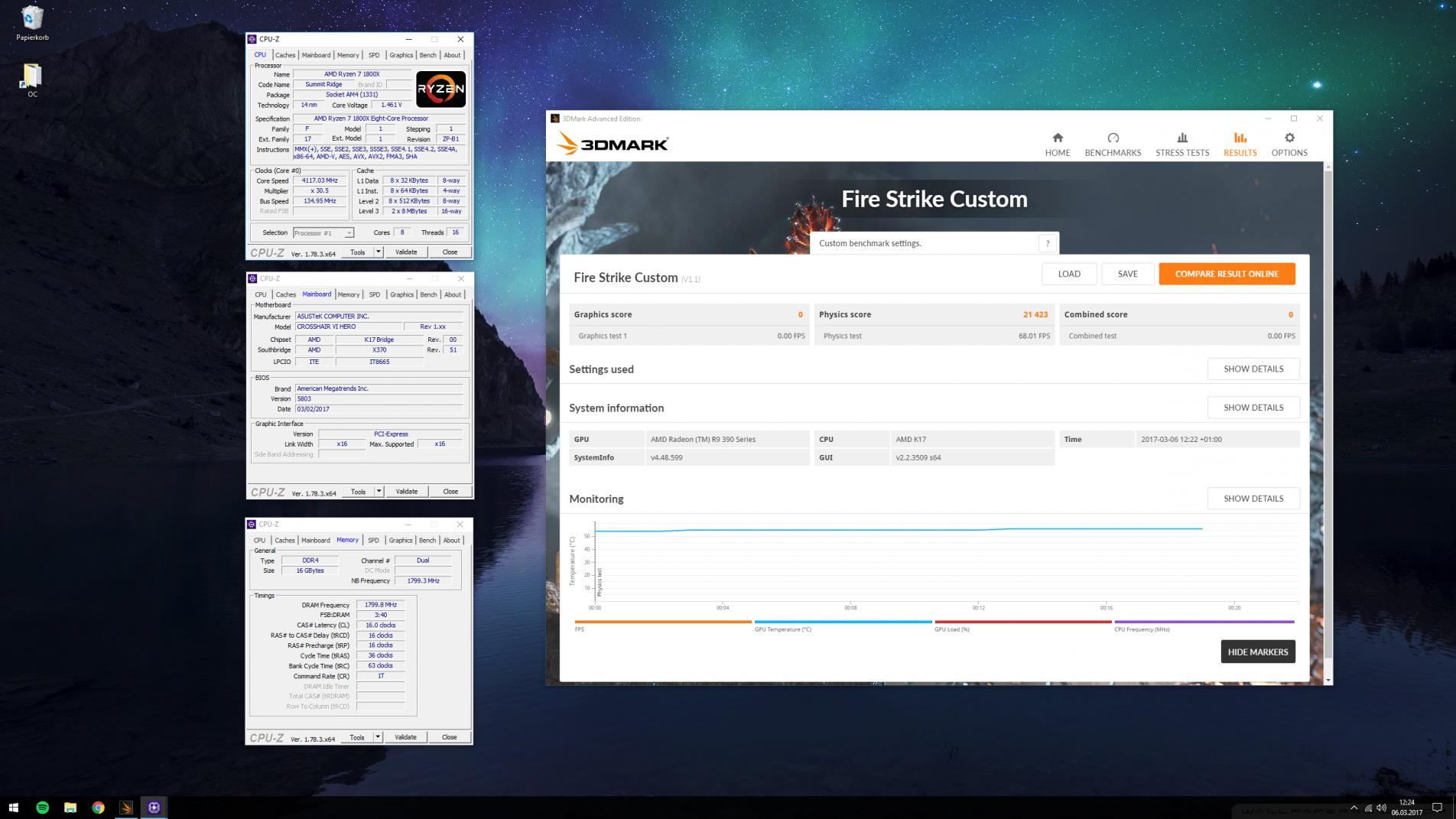
Task: Launch Spotify from the taskbar
Action: tap(42, 807)
